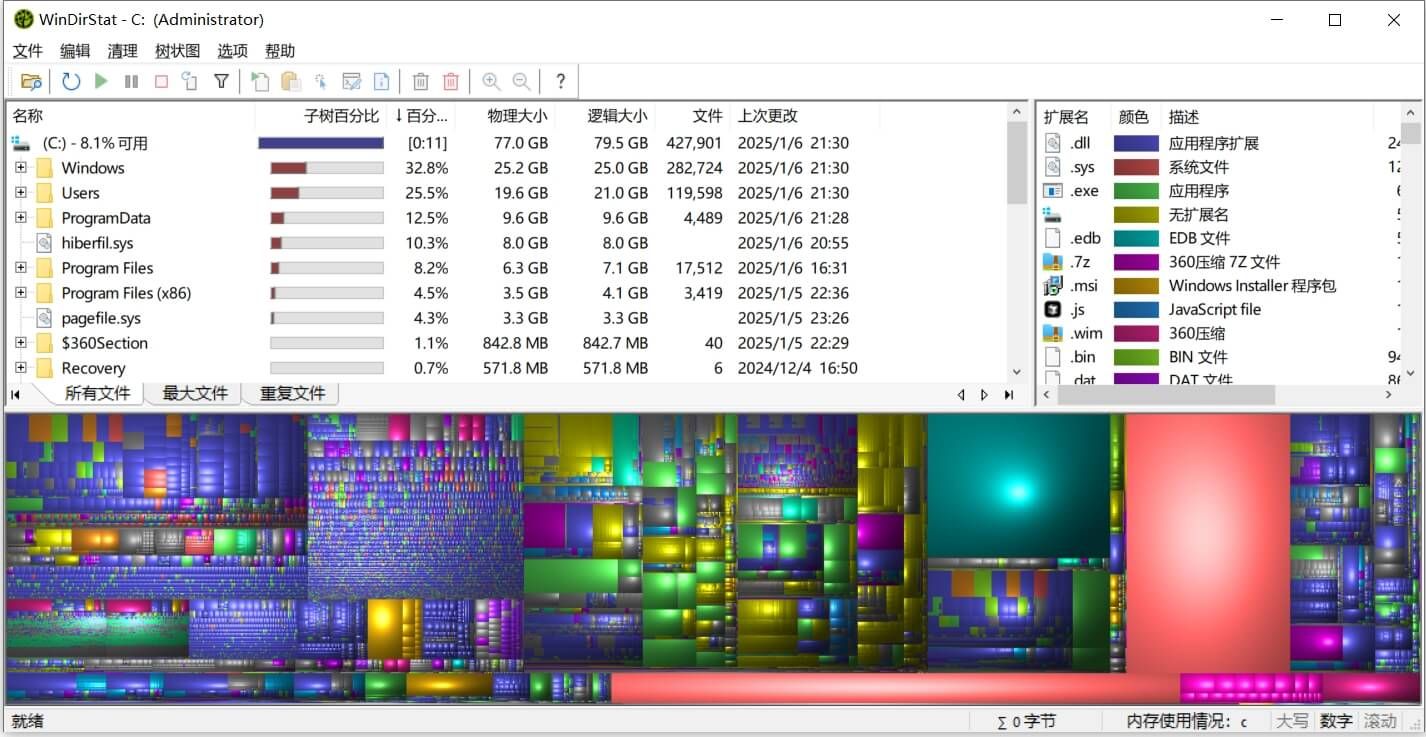The height and width of the screenshot is (737, 1426).
Task: Open the 清理 menu
Action: click(x=123, y=51)
